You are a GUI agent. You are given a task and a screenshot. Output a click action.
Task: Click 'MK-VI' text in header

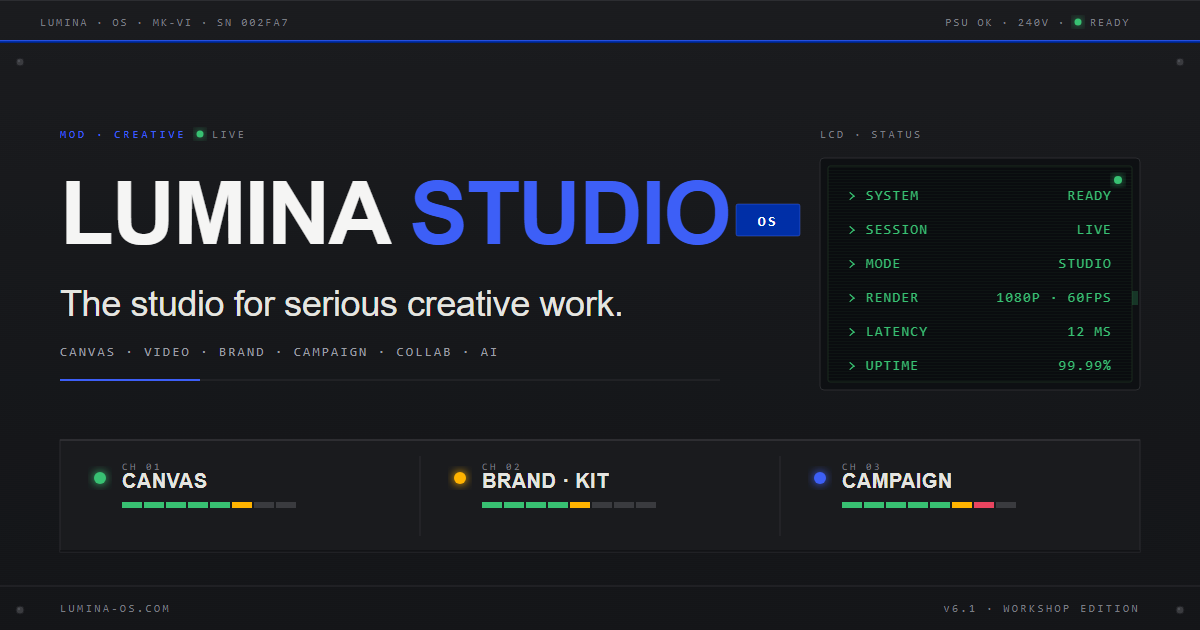click(172, 22)
